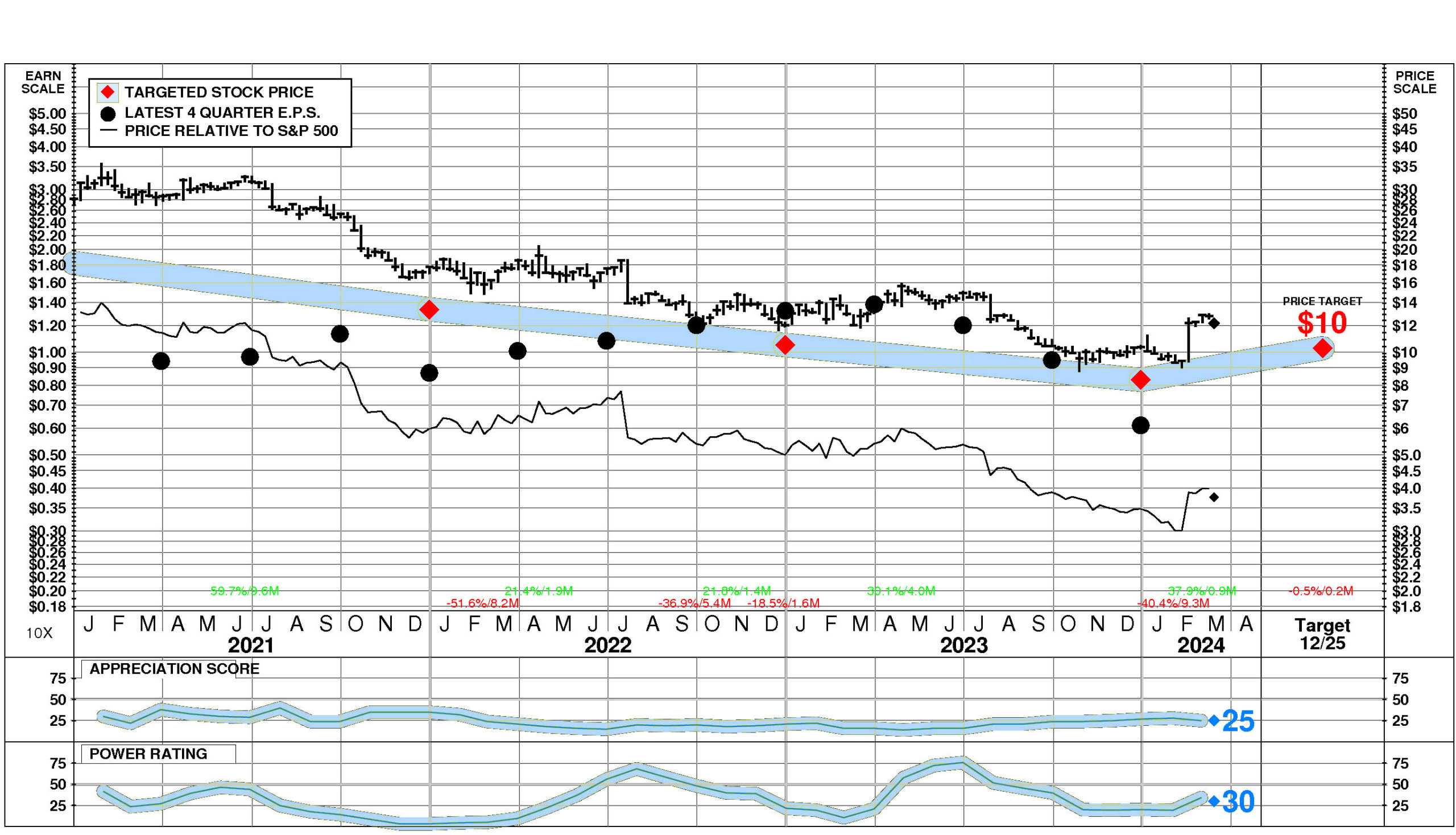Select the red diamond at December 2023
Viewport: 1456px width, 835px height.
click(x=1140, y=379)
